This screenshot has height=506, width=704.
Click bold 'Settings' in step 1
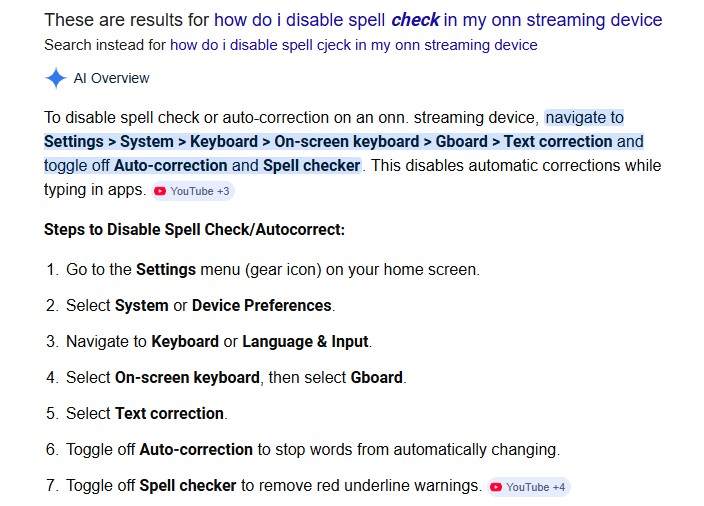click(x=166, y=269)
